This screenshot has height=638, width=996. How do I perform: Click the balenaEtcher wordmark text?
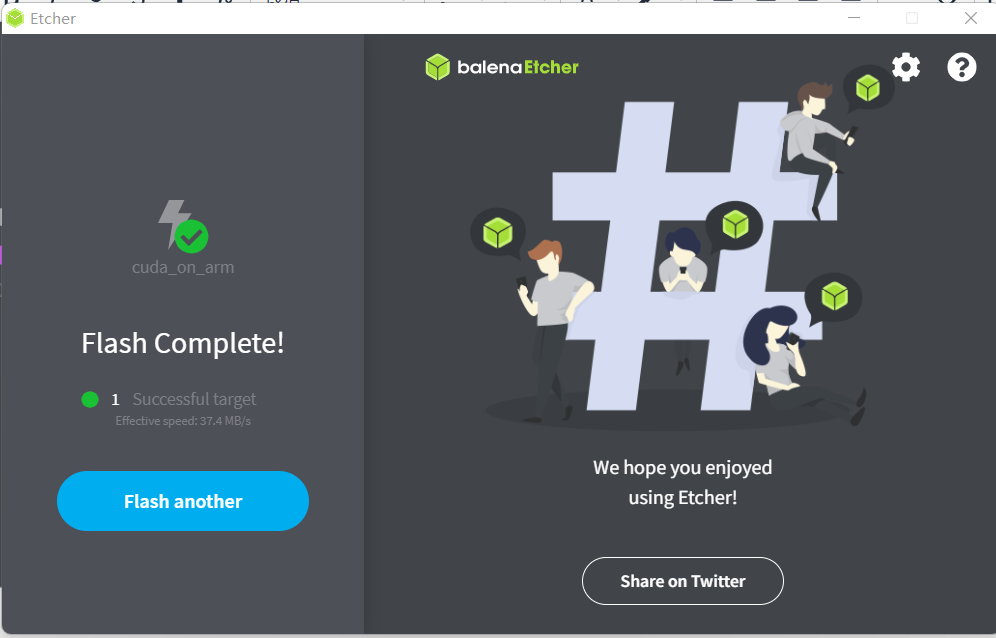[518, 67]
